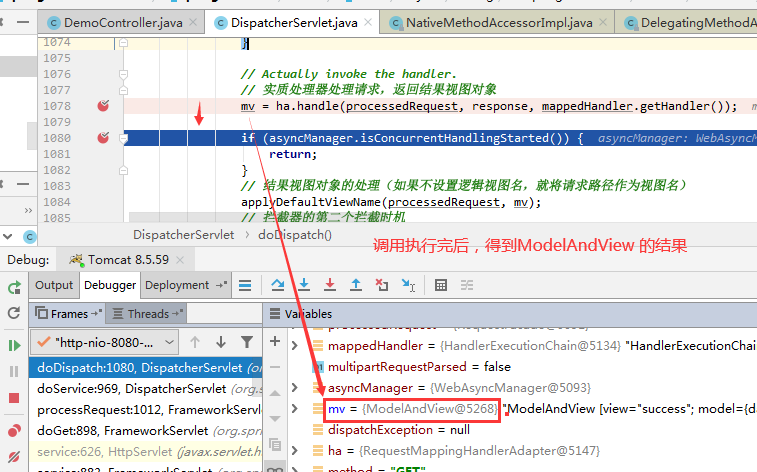Click the expand double-chevron in left gutter
757x472 pixels.
[x=28, y=210]
